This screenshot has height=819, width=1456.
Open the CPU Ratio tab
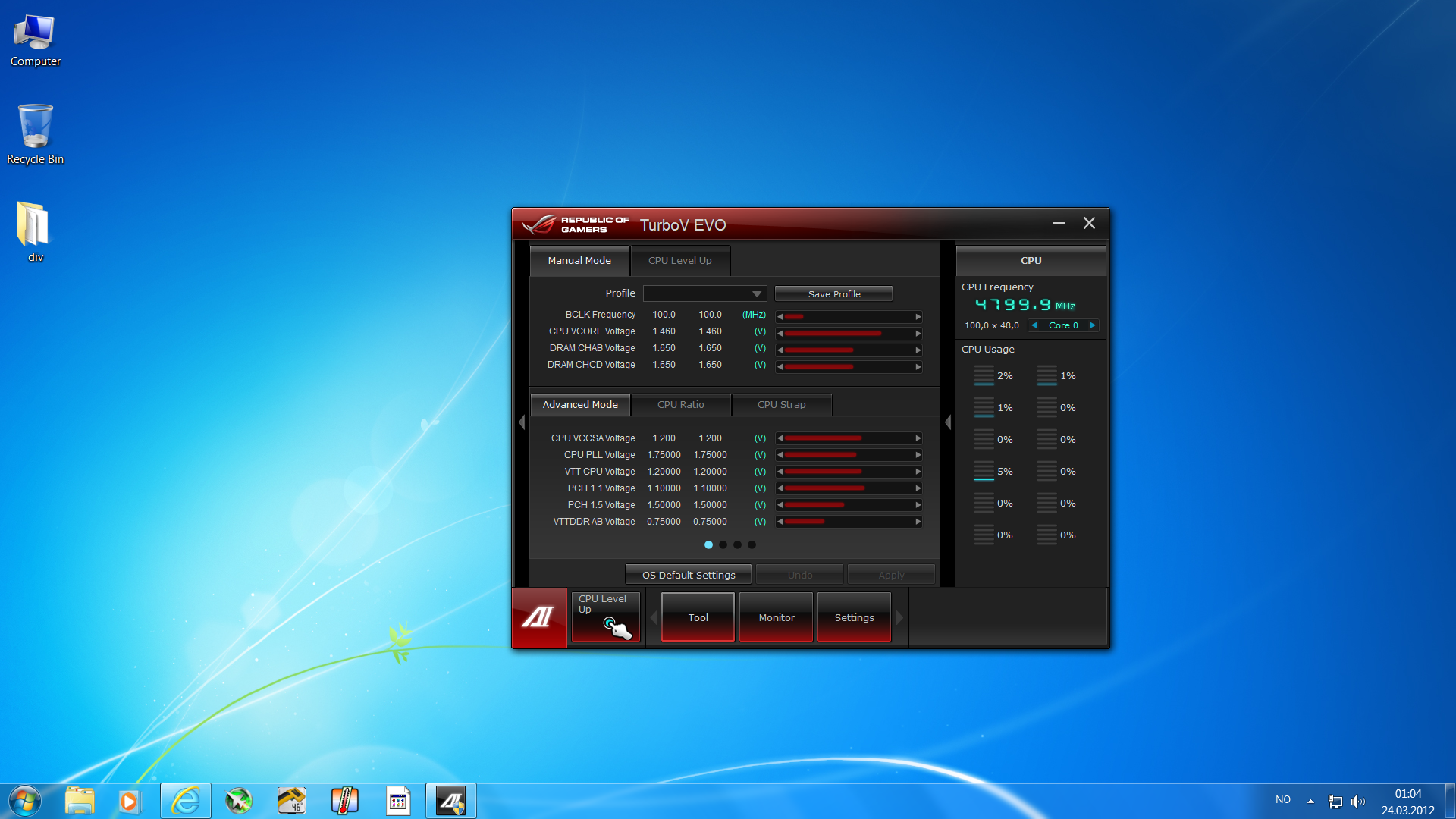681,404
